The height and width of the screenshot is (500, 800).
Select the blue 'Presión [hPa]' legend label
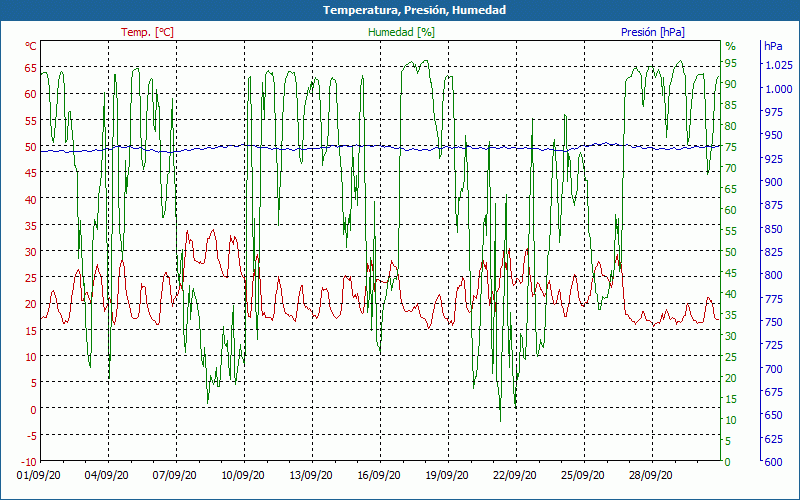click(x=653, y=32)
